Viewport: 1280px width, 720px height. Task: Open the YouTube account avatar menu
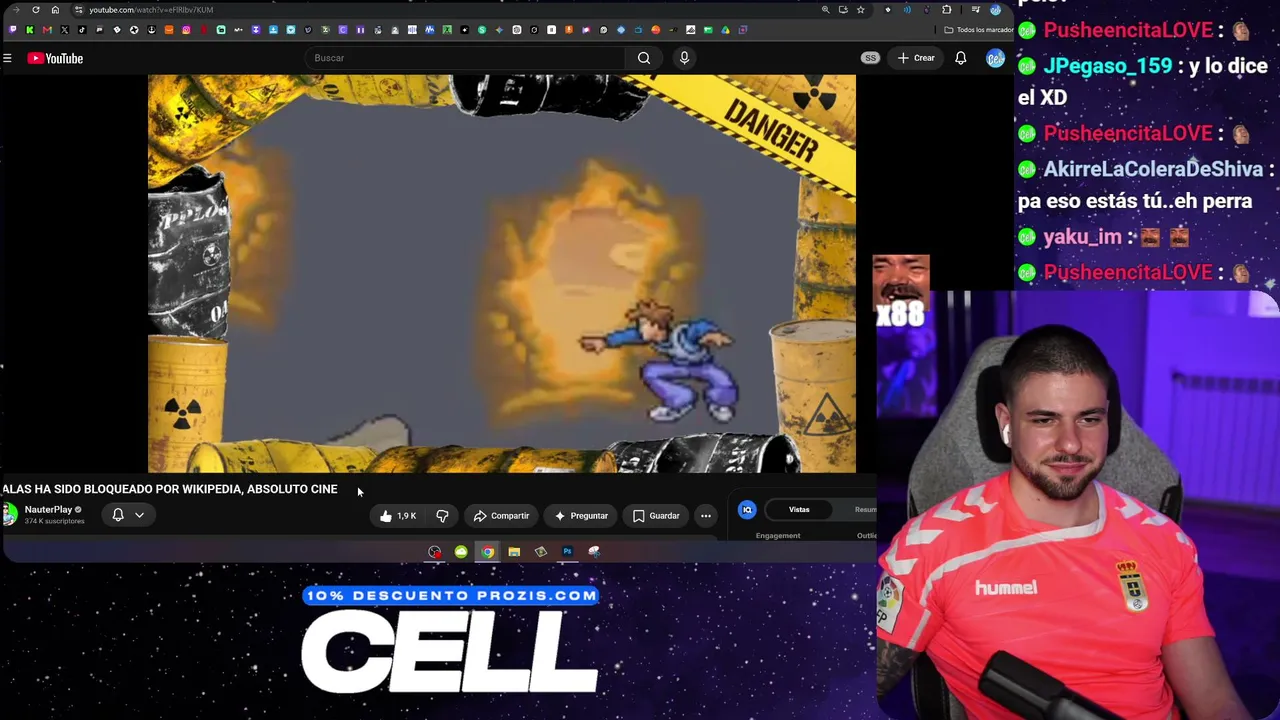coord(995,58)
